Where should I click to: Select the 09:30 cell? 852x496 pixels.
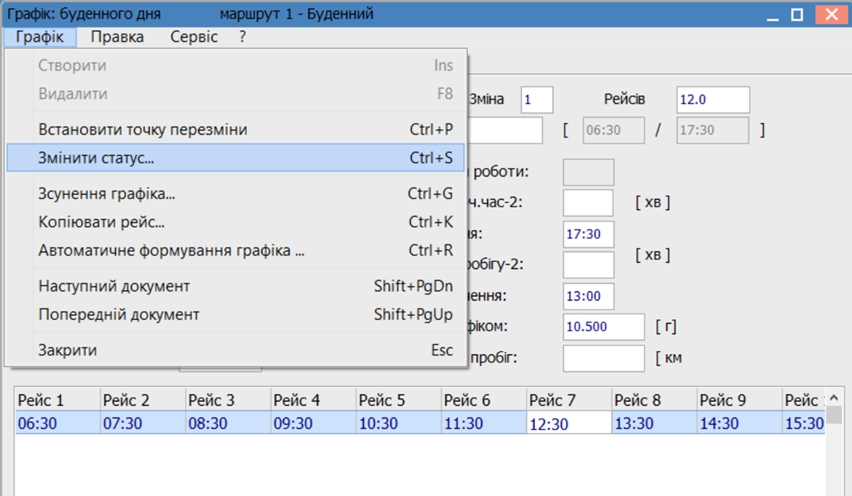(x=314, y=423)
